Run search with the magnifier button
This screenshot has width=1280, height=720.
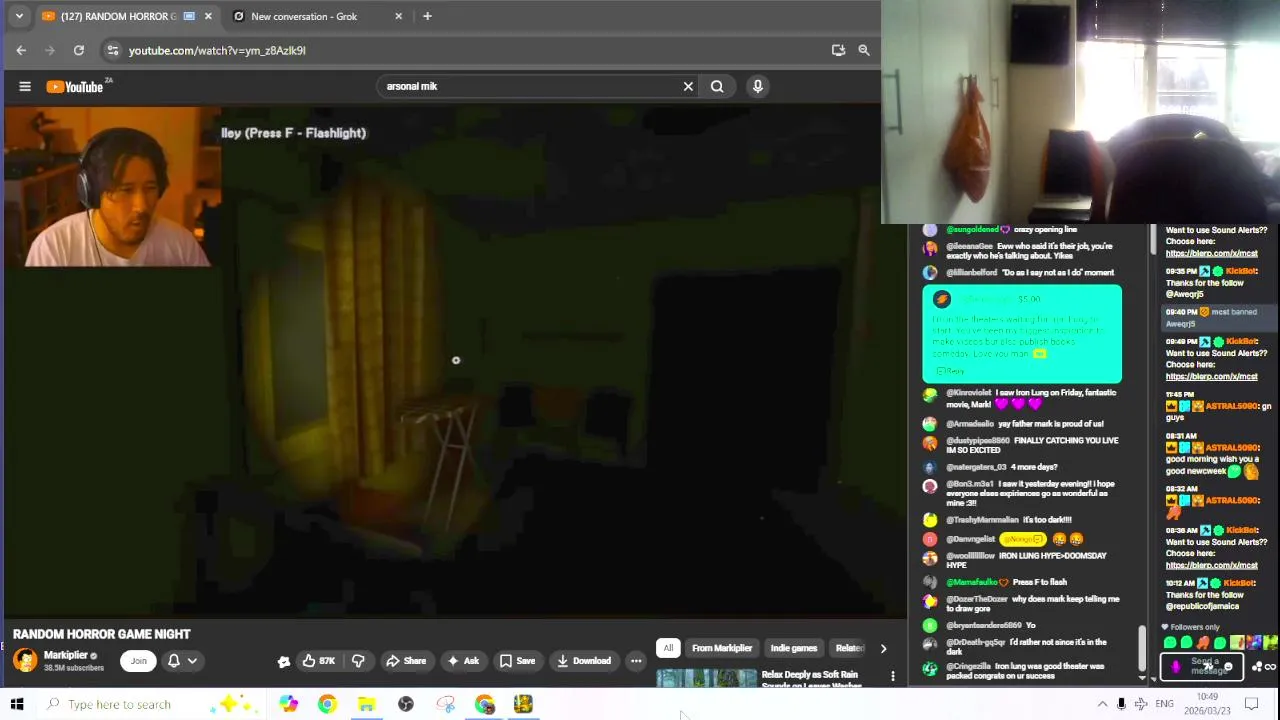click(717, 86)
